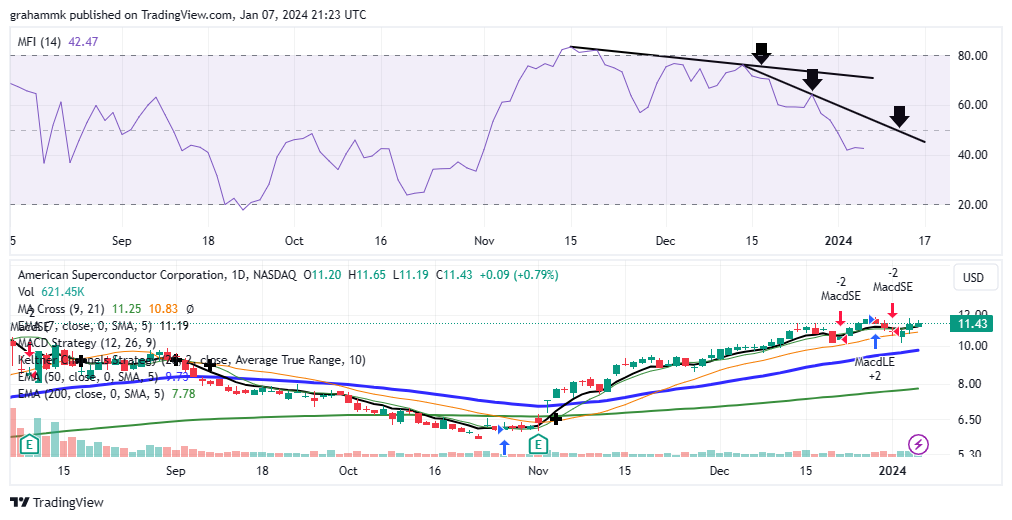Click 40.00 on the MFI scale

(972, 155)
